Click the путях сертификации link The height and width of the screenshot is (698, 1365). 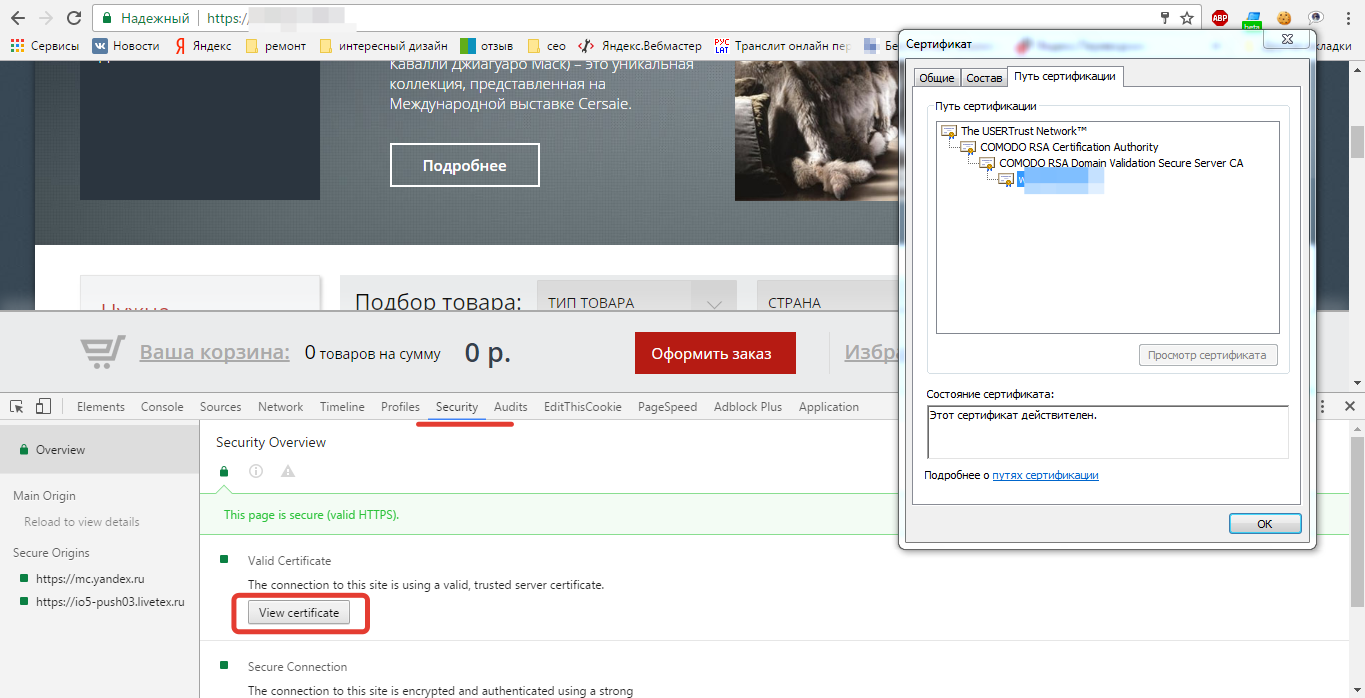pos(1045,475)
